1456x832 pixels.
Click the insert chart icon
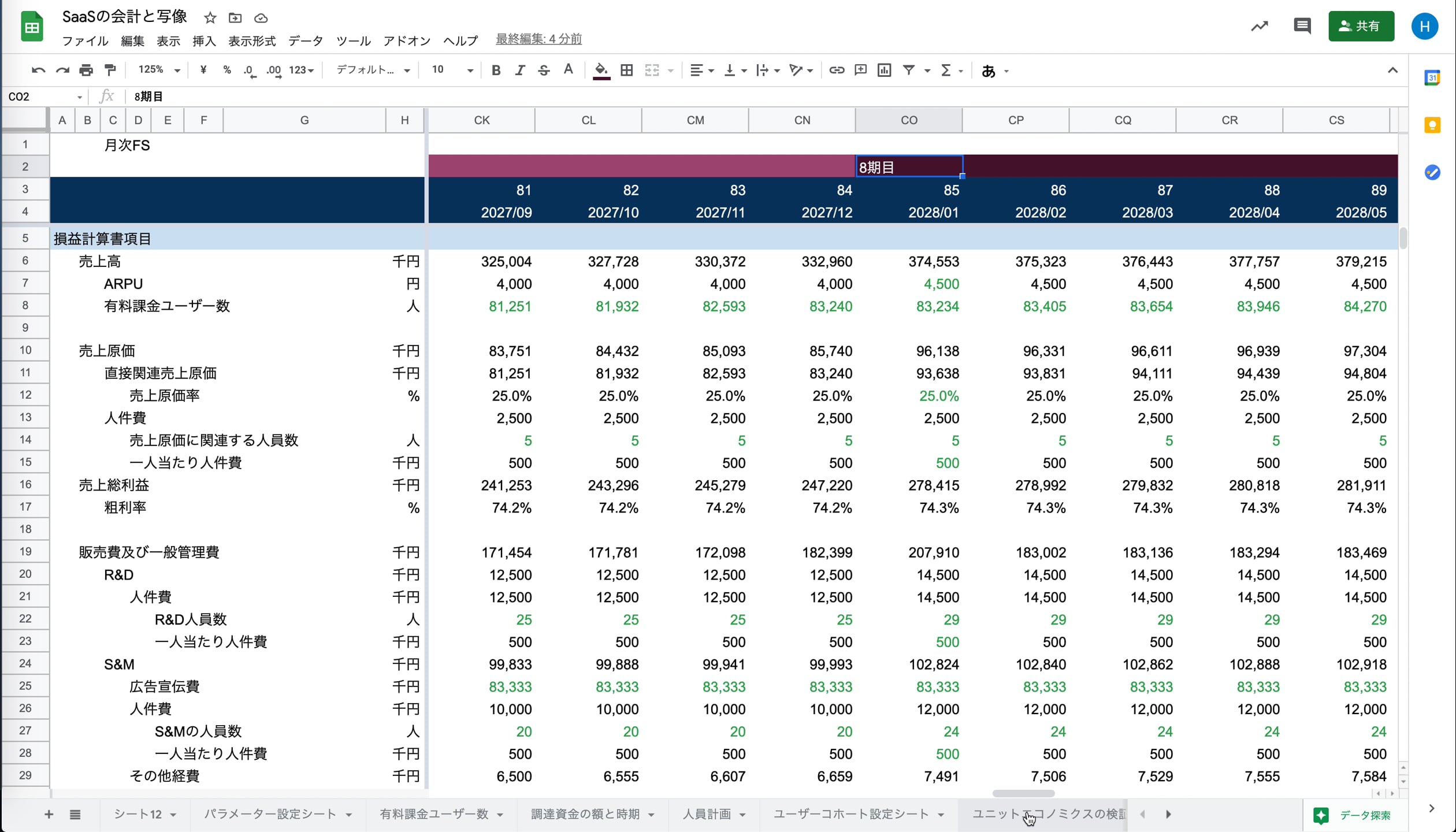[884, 70]
